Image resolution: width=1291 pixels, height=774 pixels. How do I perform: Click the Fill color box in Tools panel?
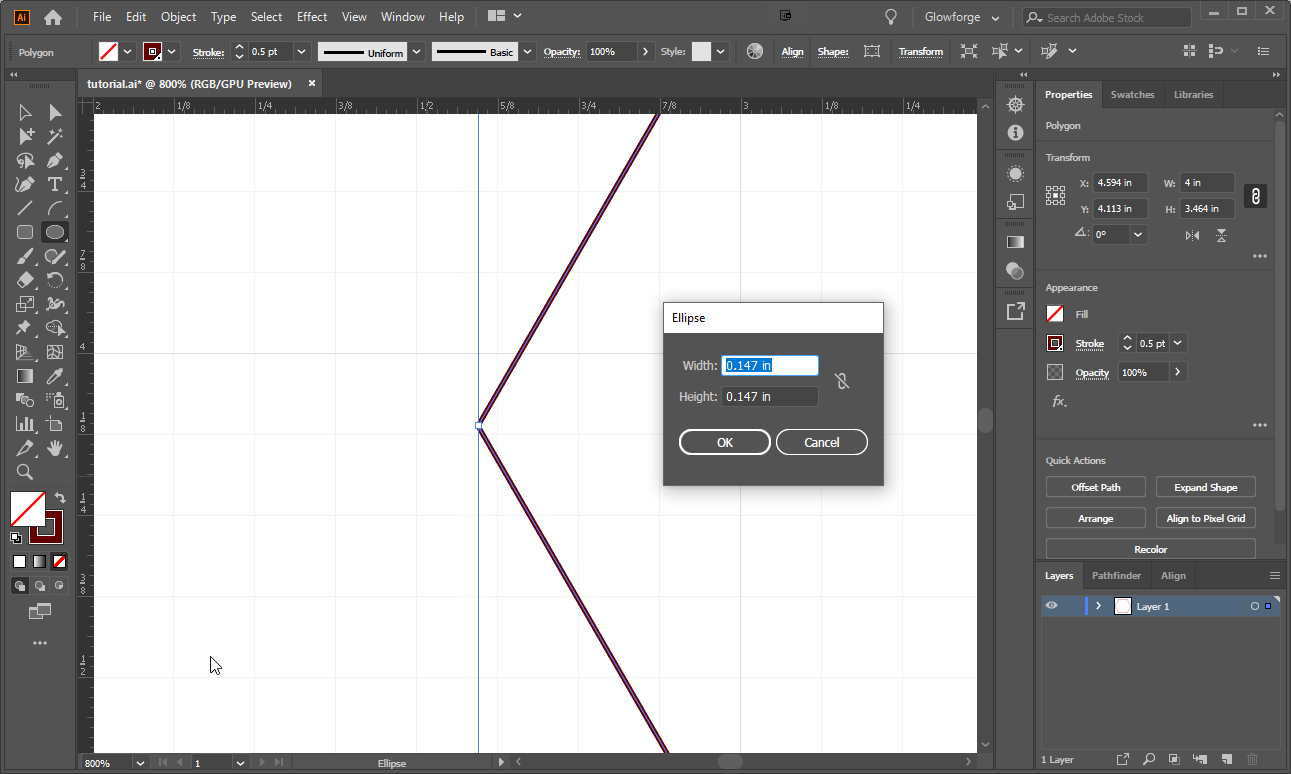coord(27,508)
